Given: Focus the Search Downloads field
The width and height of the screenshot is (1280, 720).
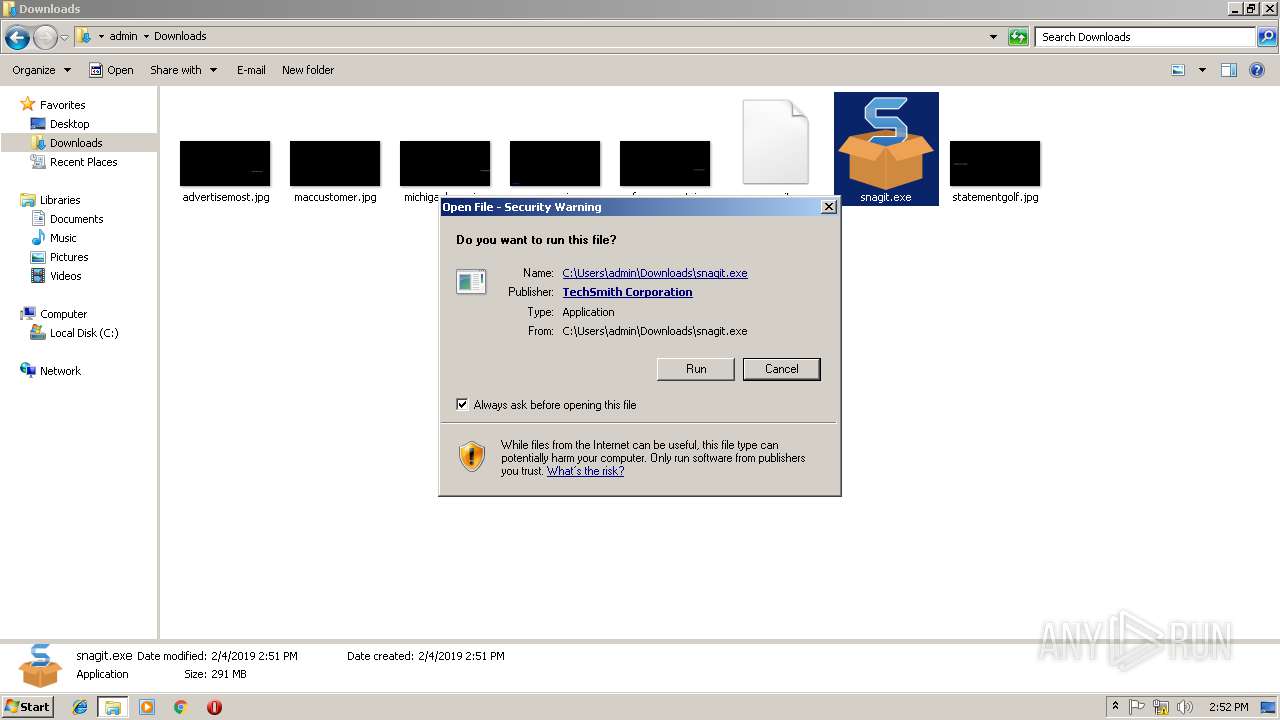Looking at the screenshot, I should pyautogui.click(x=1145, y=37).
